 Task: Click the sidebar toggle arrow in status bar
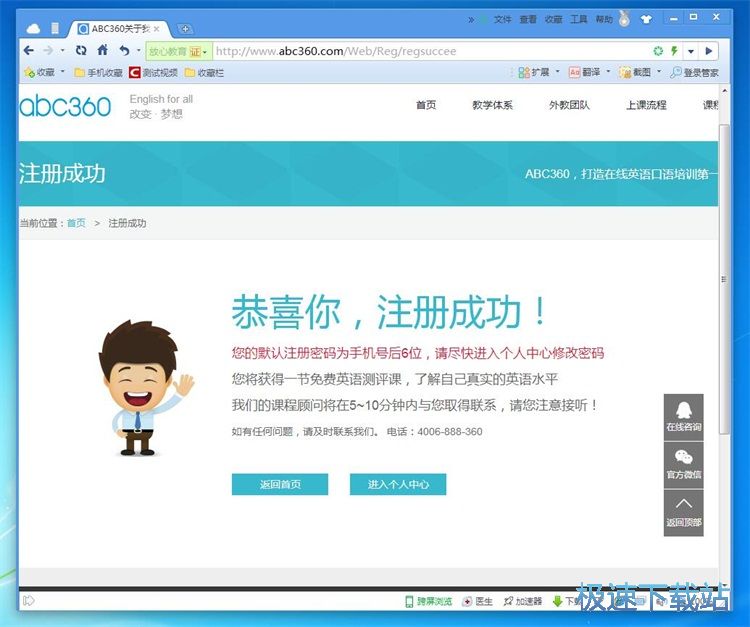pos(29,600)
